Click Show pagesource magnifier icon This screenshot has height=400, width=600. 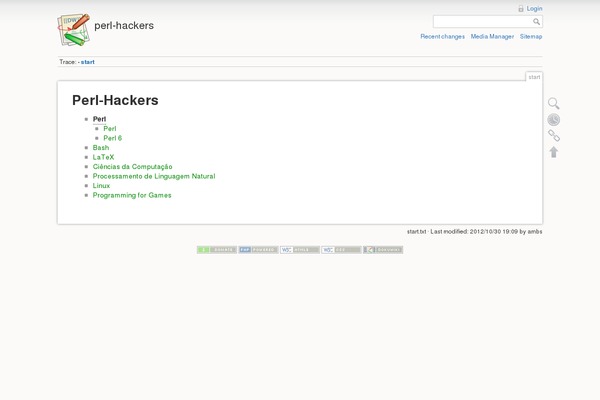553,103
